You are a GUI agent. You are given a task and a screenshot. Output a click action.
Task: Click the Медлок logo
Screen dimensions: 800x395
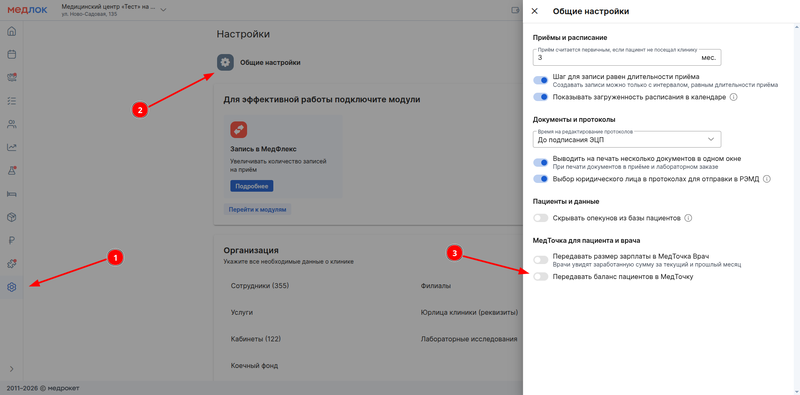27,10
